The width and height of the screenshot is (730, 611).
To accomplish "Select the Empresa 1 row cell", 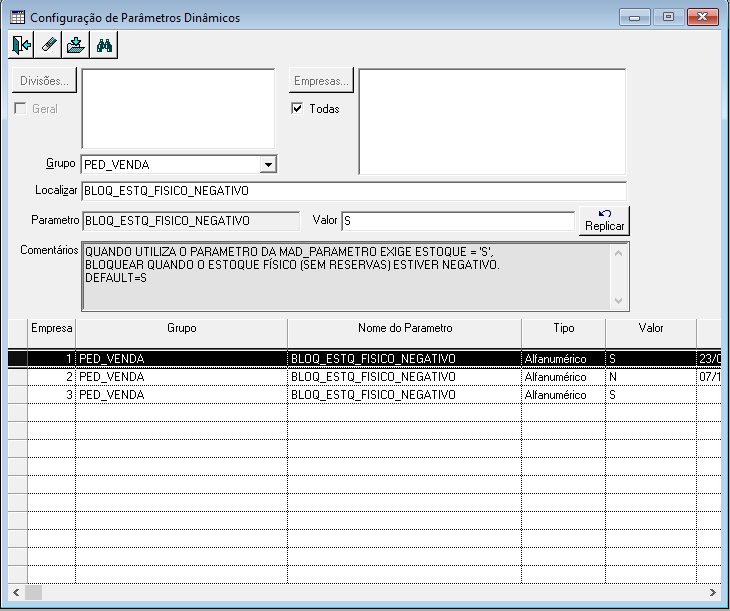I will point(51,359).
